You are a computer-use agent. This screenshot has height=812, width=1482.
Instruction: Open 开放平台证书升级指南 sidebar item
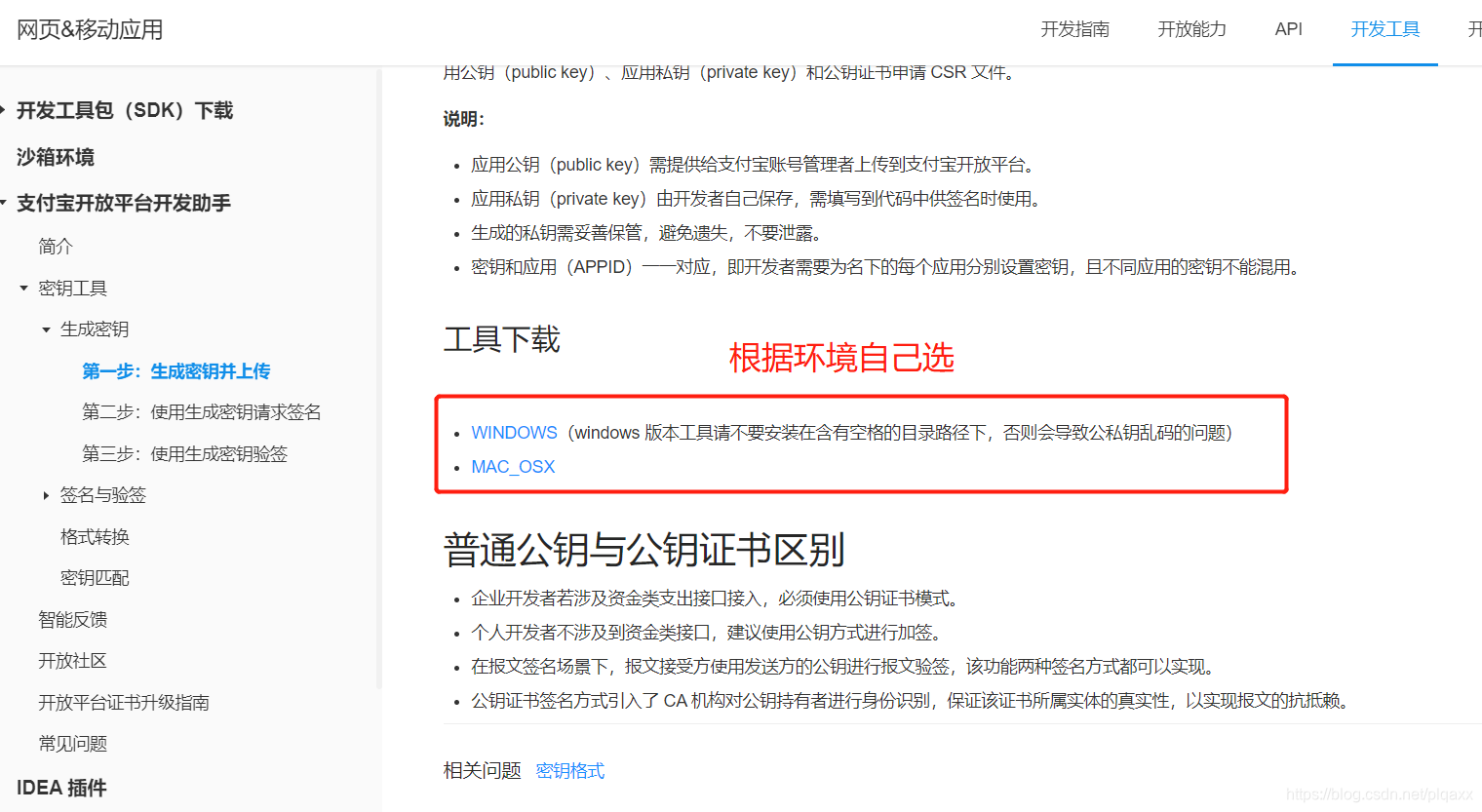(124, 703)
